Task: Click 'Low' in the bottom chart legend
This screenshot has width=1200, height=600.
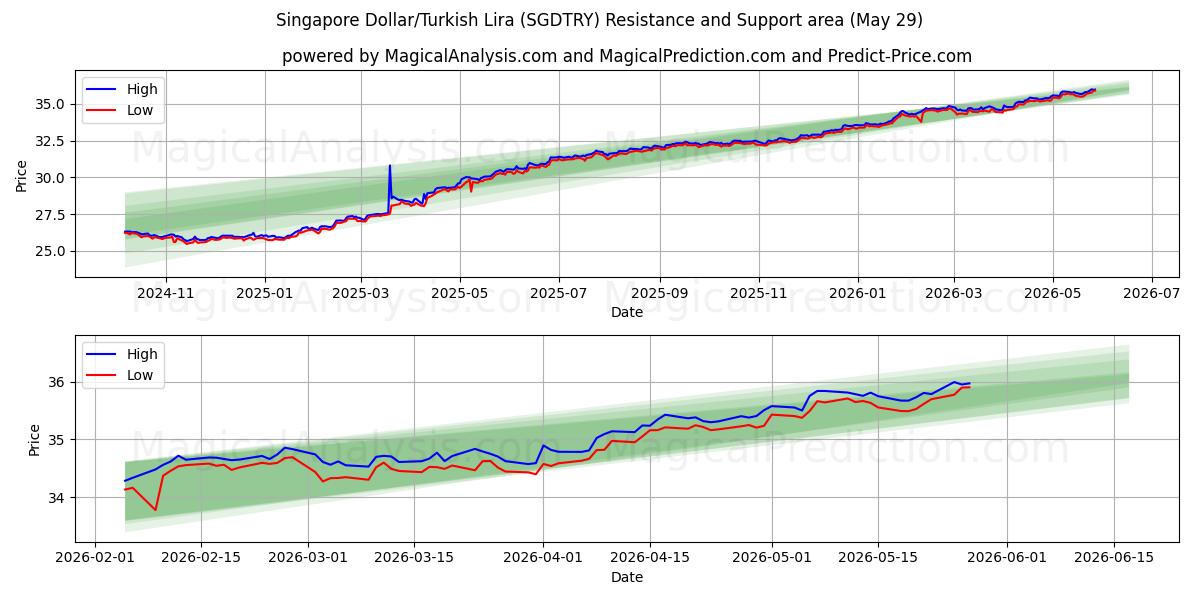Action: (x=140, y=375)
